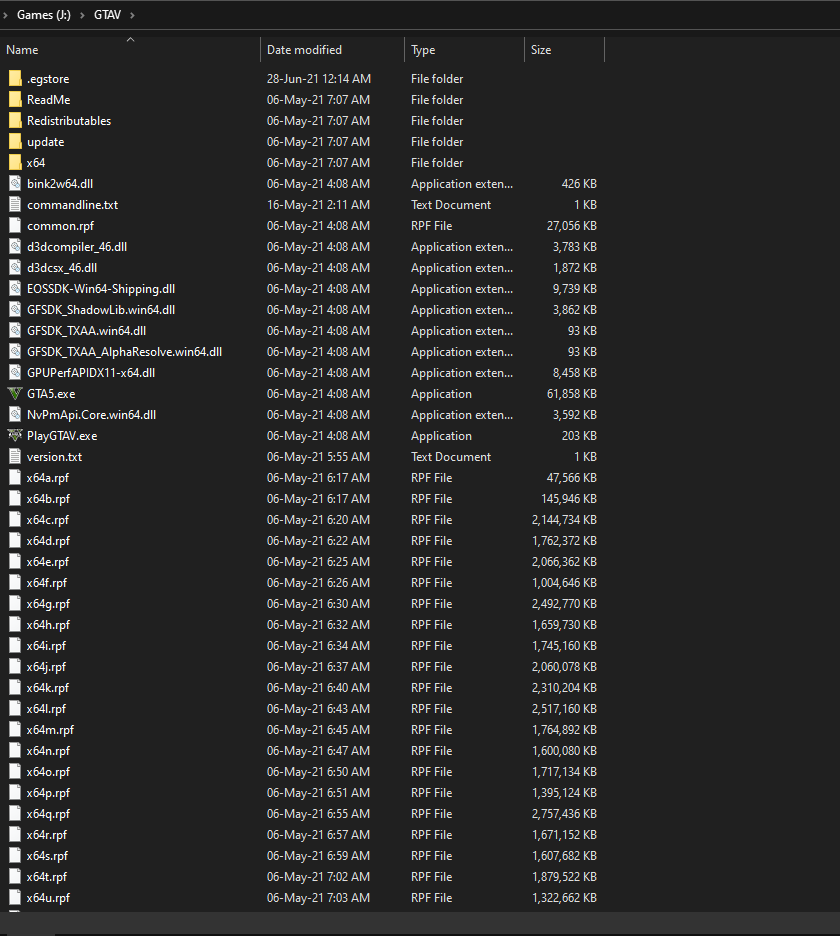Click the version.txt document icon
840x936 pixels.
point(16,457)
